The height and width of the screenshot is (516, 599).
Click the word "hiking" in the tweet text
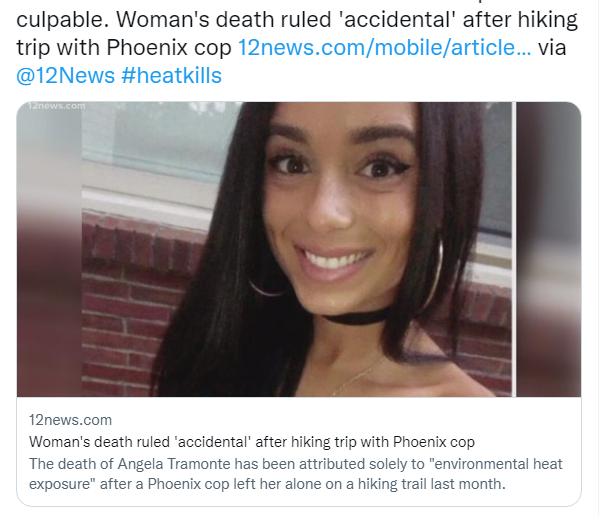[x=548, y=20]
